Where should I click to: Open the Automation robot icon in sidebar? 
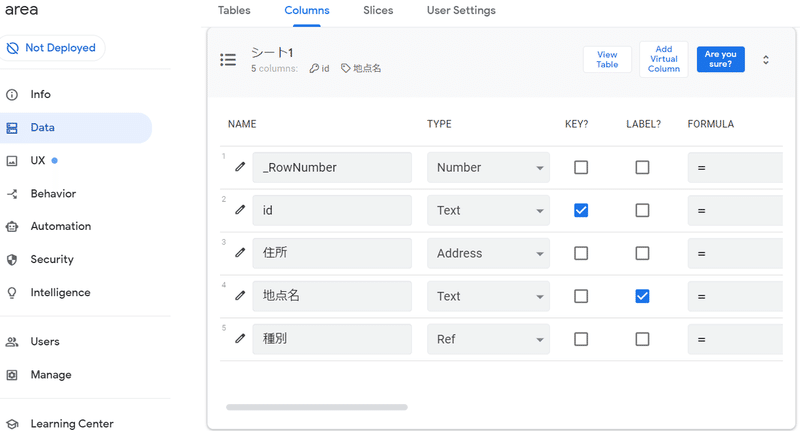click(12, 227)
